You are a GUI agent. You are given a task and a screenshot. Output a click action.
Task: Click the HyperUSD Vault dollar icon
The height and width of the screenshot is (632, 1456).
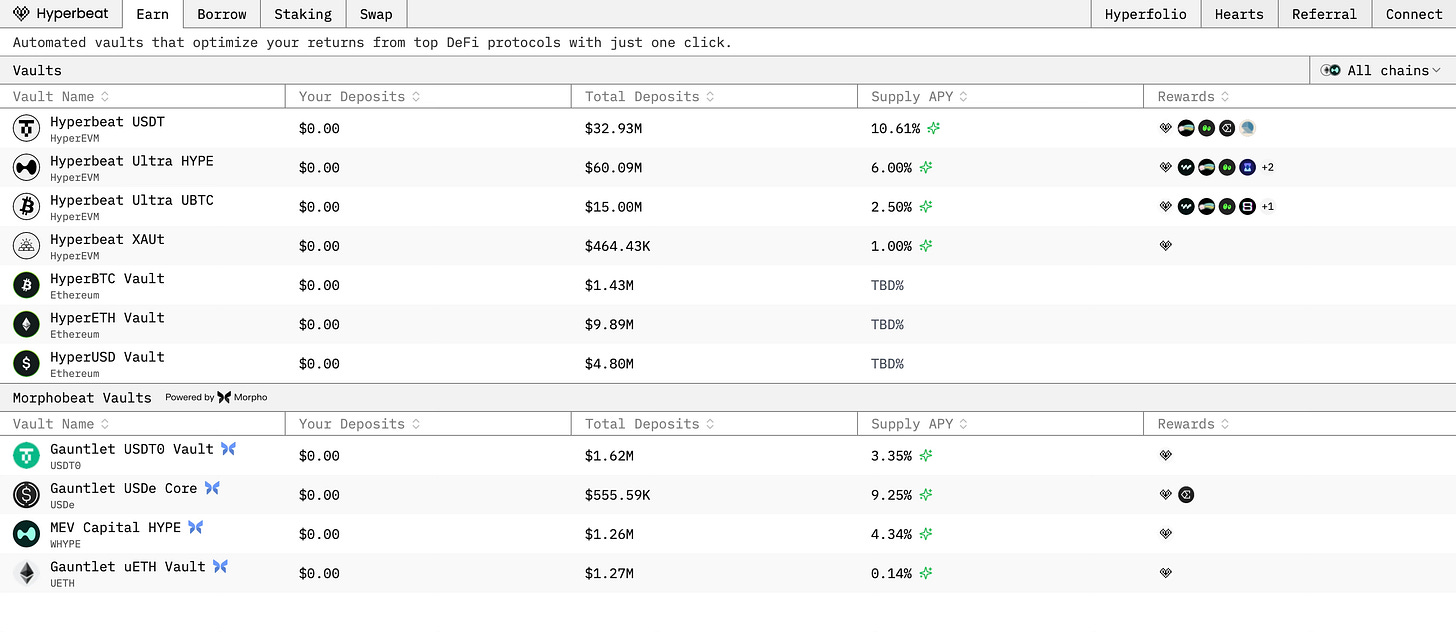point(26,363)
